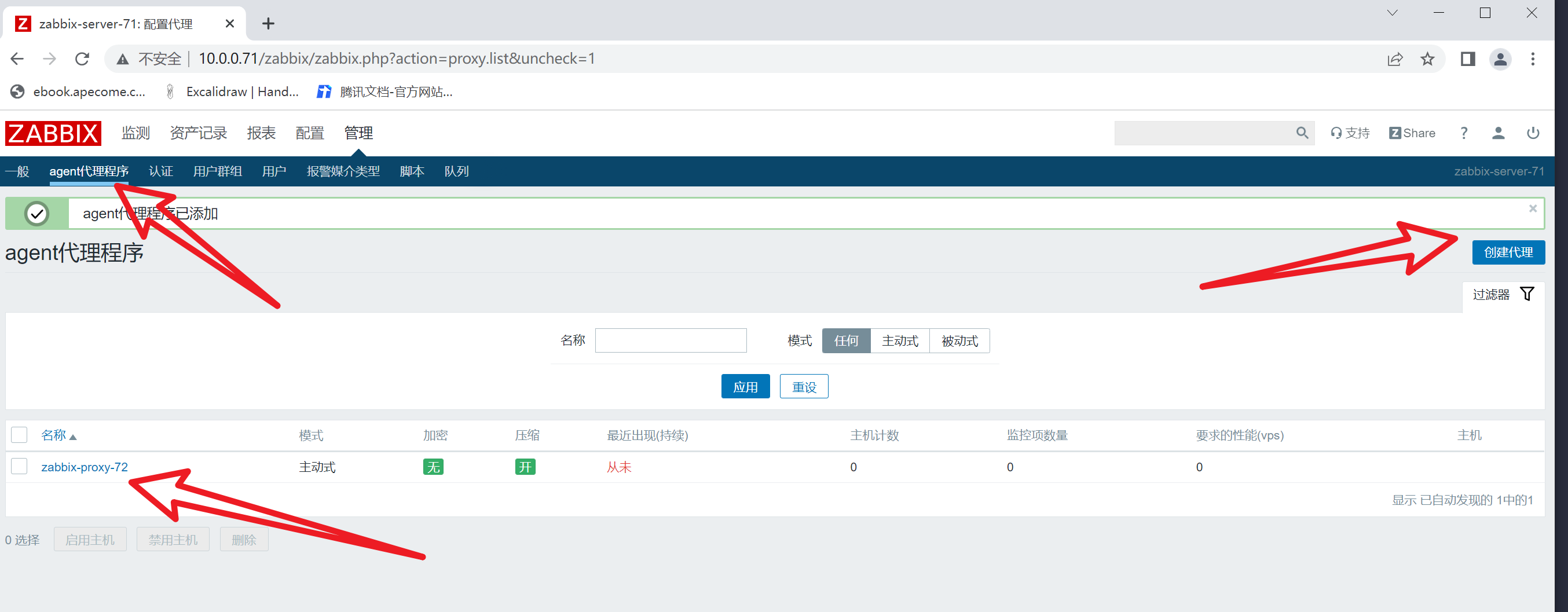Close the zabbix-server-71 browser tab
The width and height of the screenshot is (1568, 612).
click(x=229, y=24)
